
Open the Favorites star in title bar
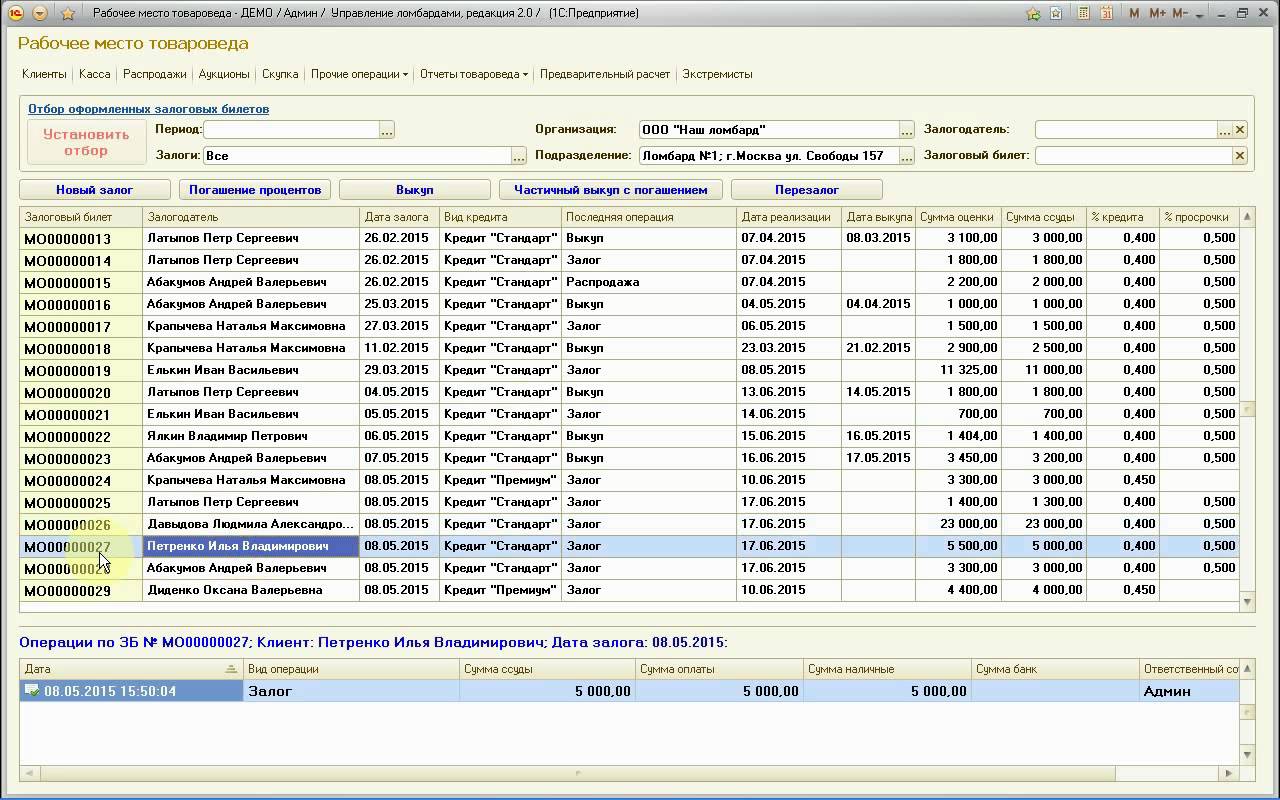pos(68,13)
